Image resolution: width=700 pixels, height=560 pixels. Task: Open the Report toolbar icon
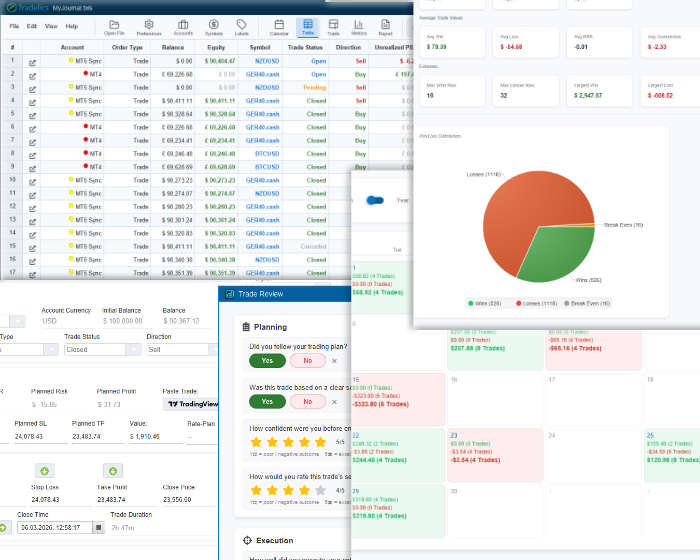coord(385,27)
